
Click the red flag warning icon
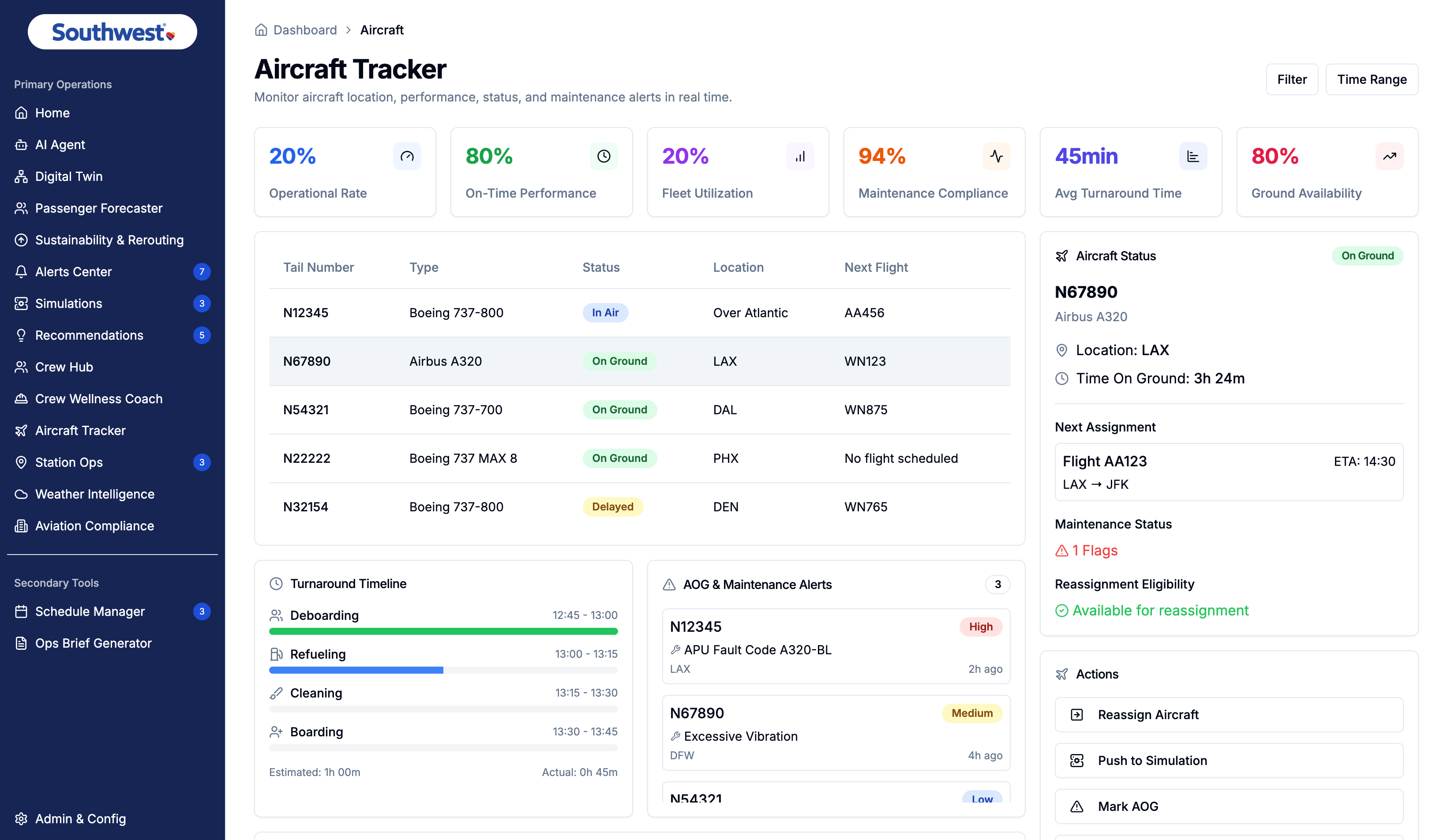[x=1062, y=551]
